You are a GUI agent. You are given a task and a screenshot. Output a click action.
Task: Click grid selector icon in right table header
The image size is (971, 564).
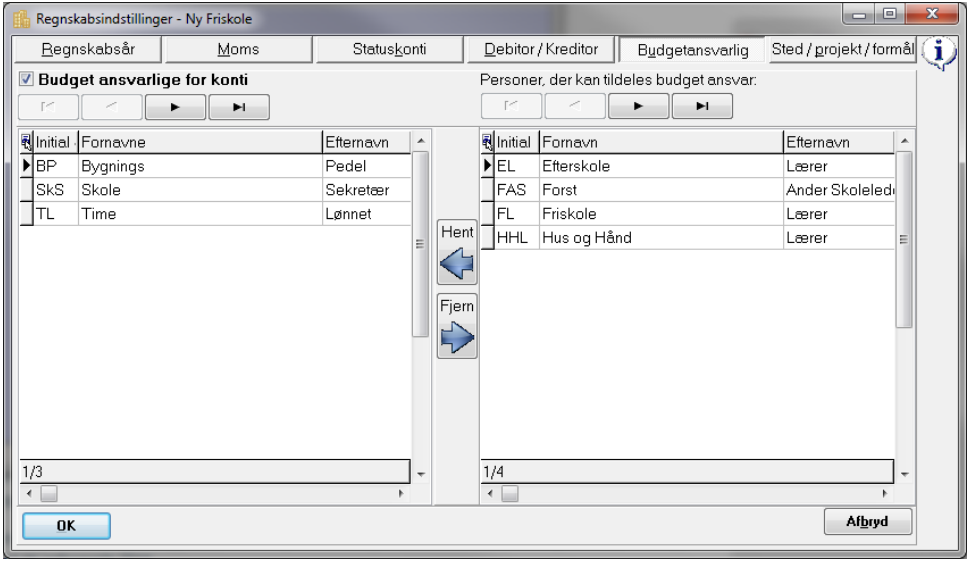487,142
